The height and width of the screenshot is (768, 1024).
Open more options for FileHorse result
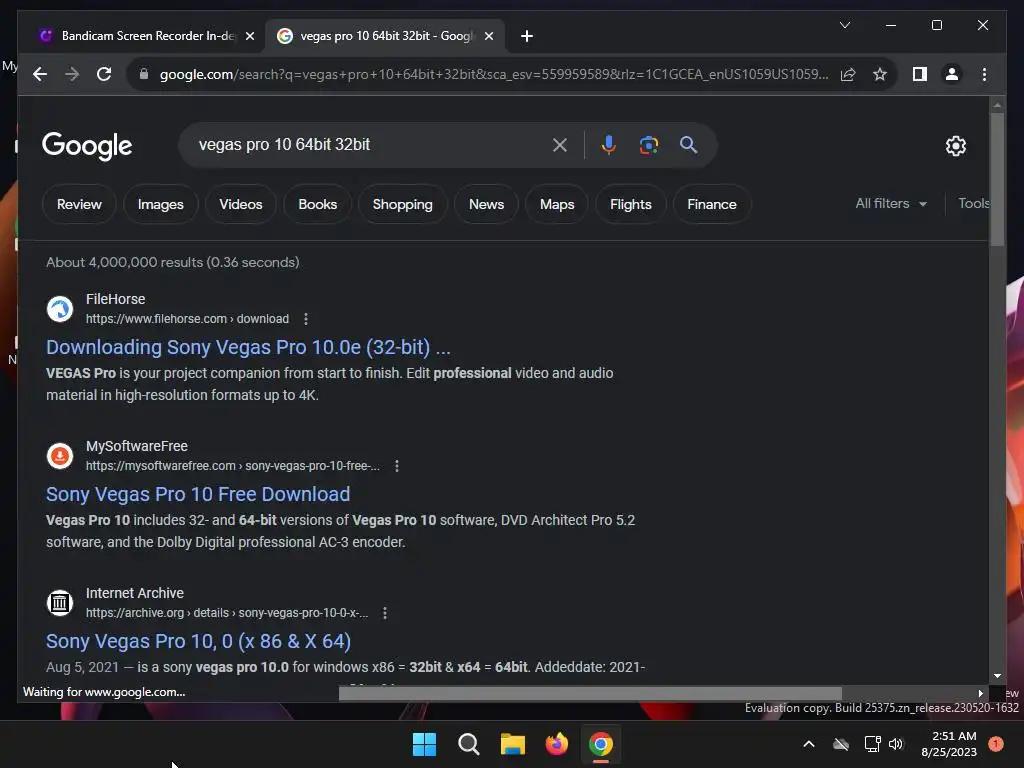click(306, 319)
